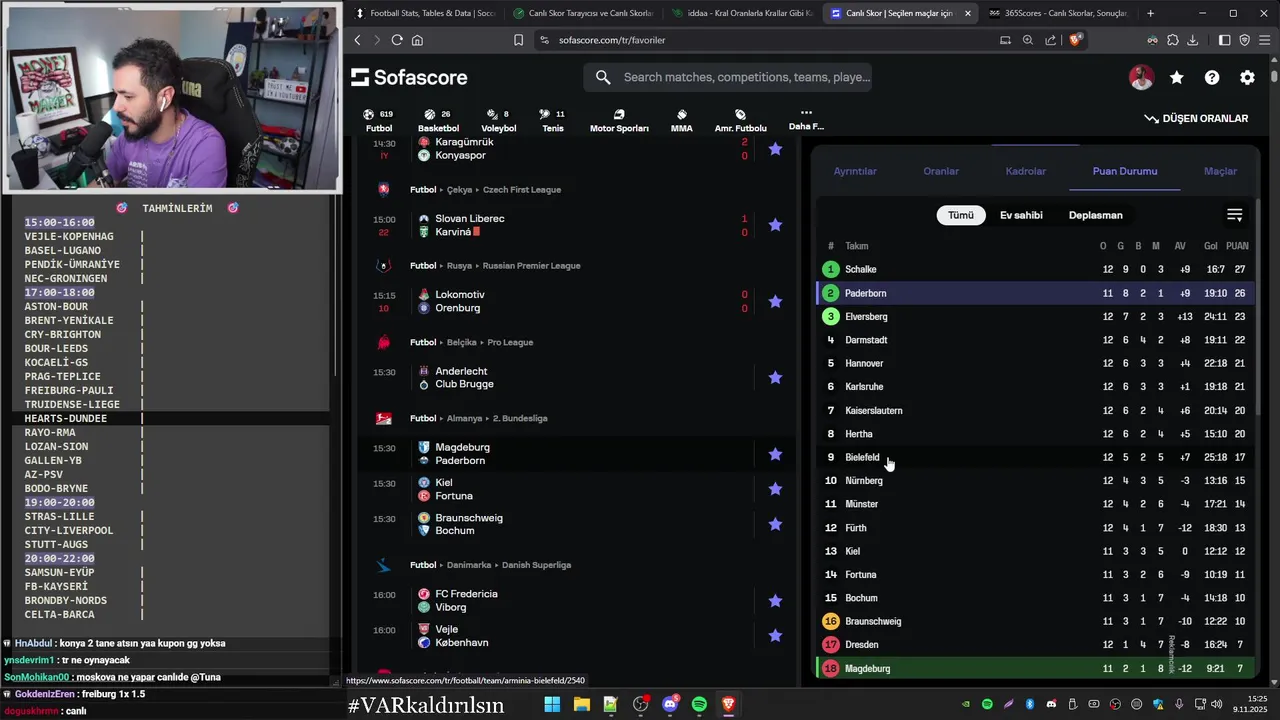This screenshot has width=1280, height=720.
Task: Go to the browser home page
Action: (x=417, y=40)
